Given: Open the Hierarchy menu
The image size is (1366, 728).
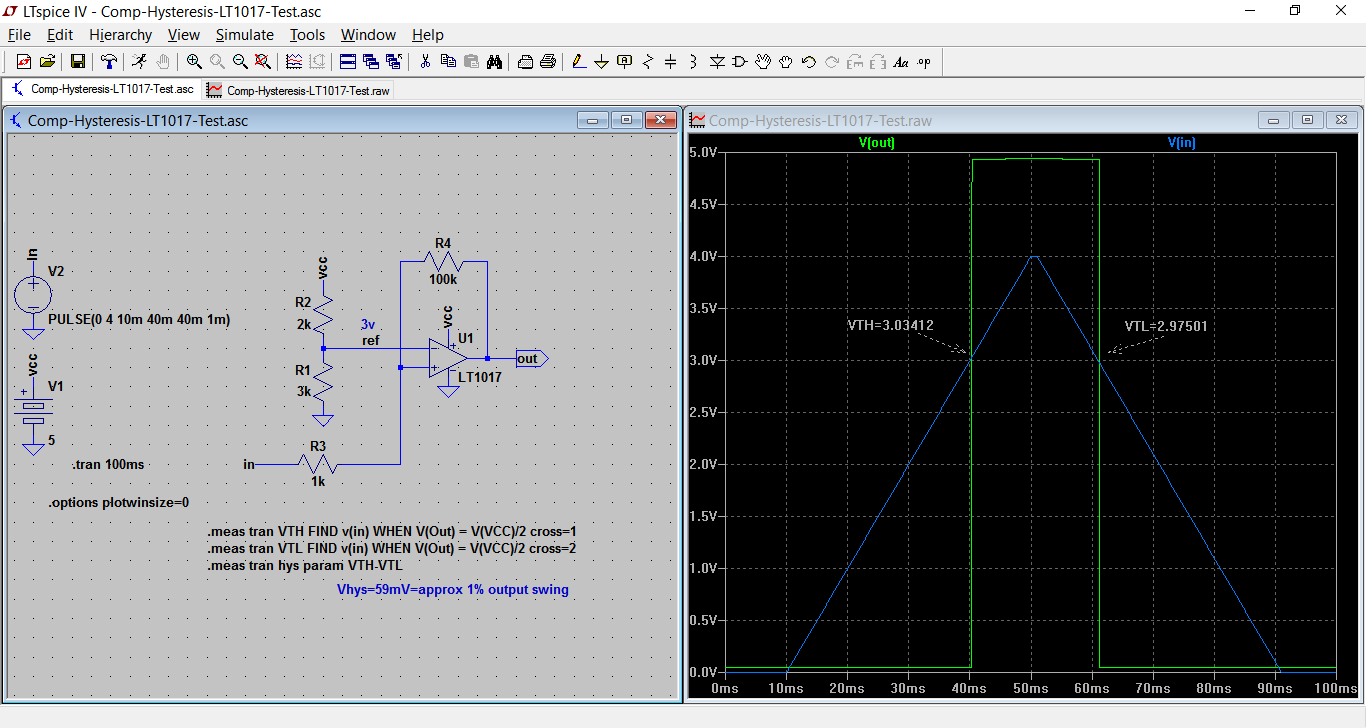Looking at the screenshot, I should tap(120, 35).
